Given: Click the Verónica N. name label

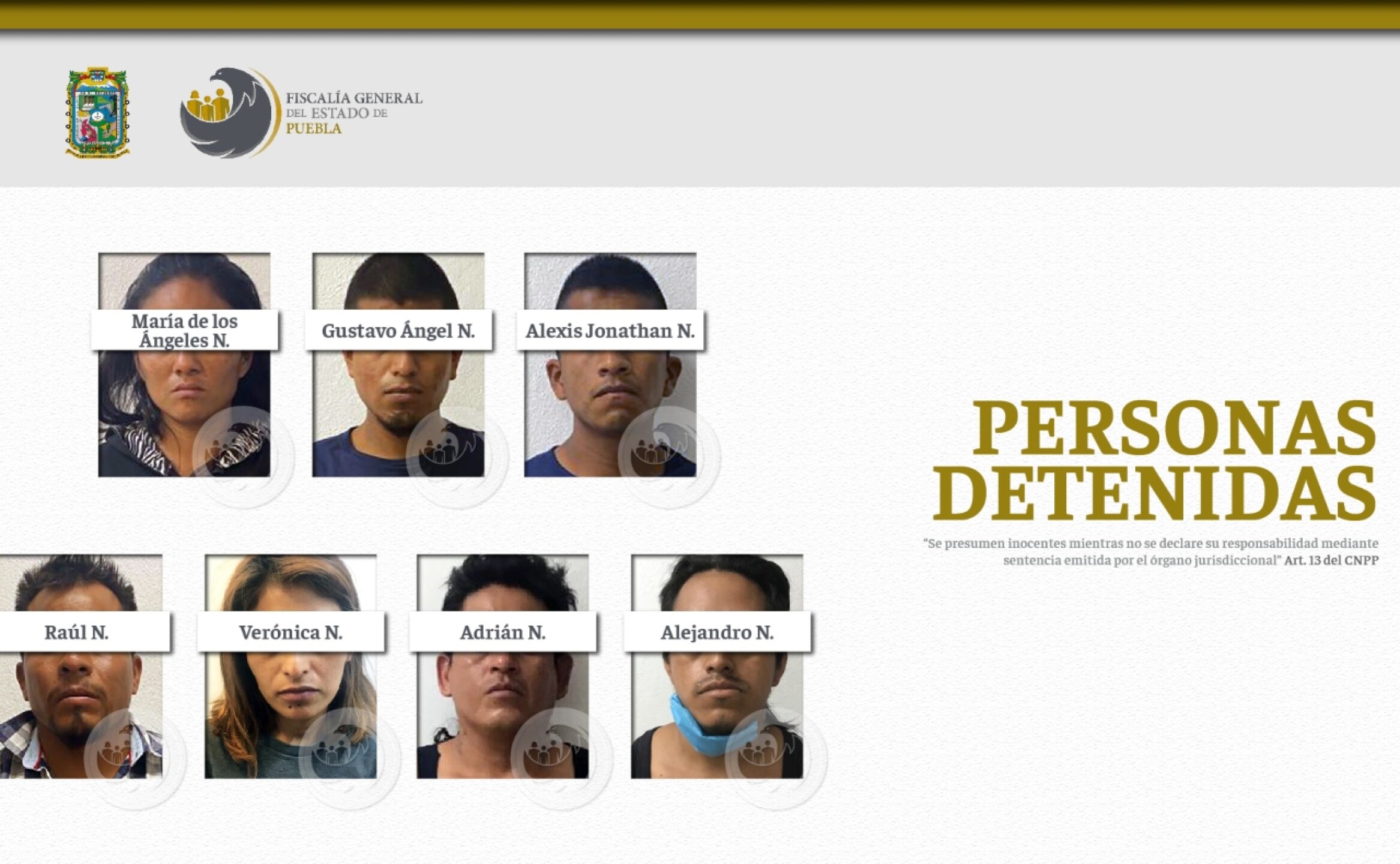Looking at the screenshot, I should pyautogui.click(x=290, y=632).
